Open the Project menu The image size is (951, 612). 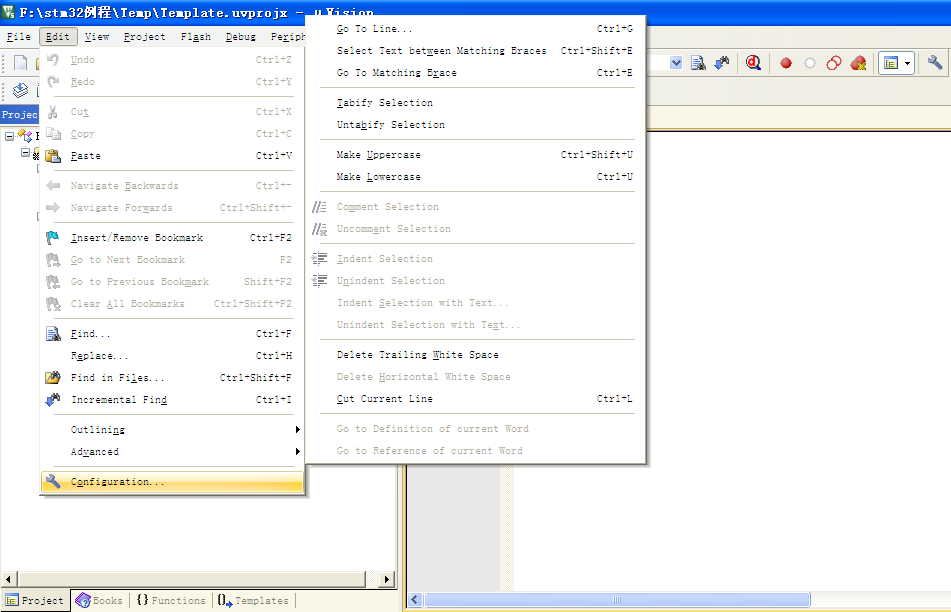(x=144, y=37)
